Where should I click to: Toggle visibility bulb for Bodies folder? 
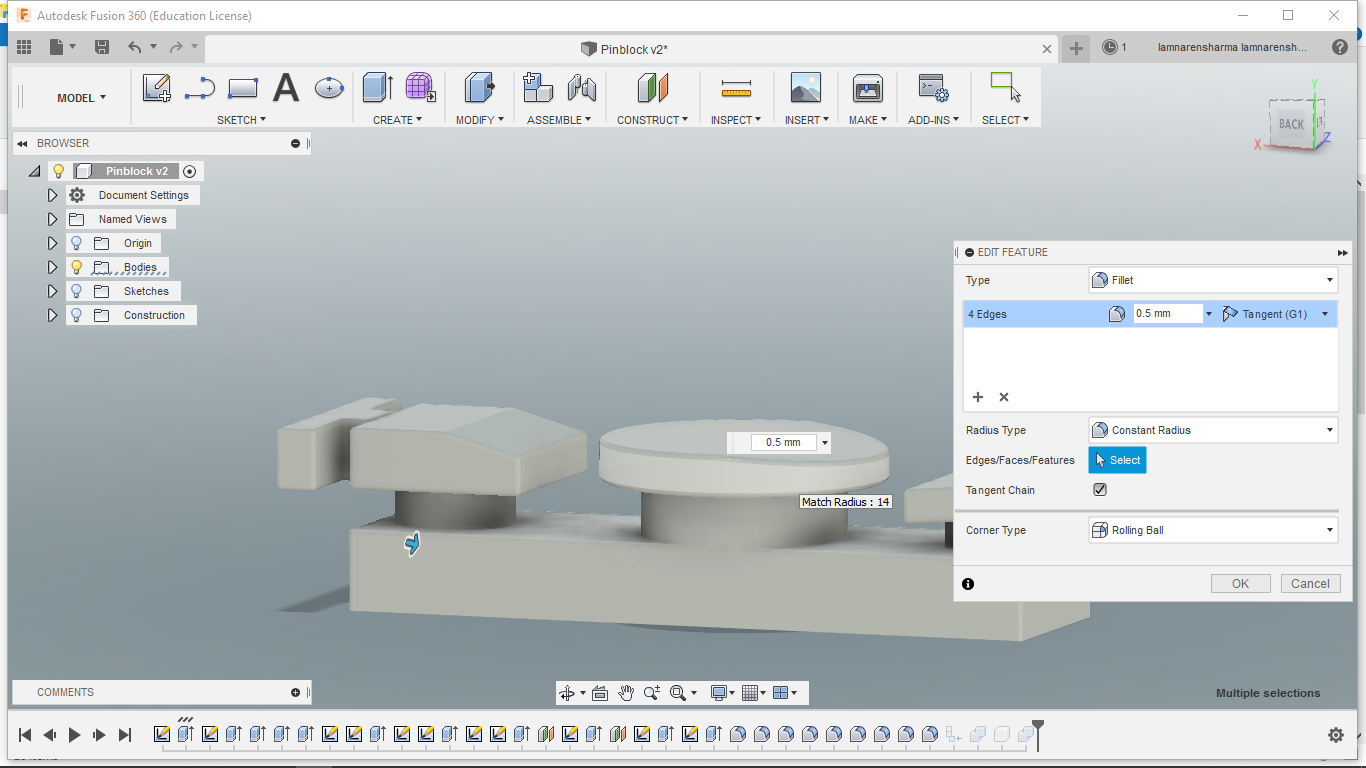tap(76, 267)
